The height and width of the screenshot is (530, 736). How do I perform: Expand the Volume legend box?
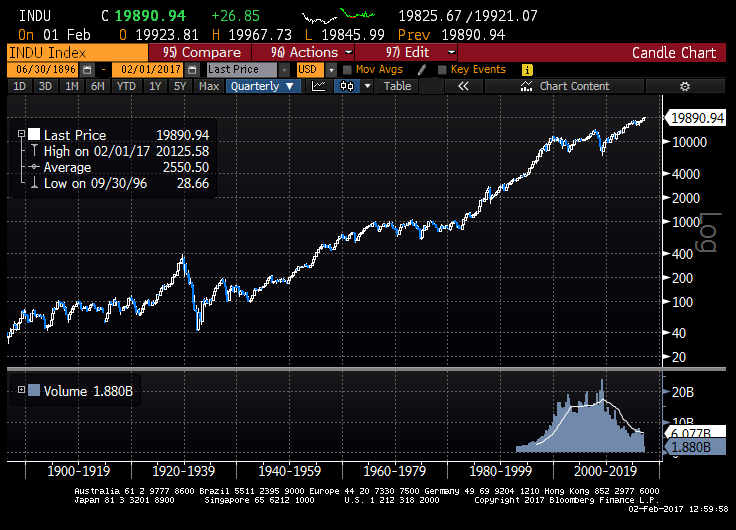click(21, 390)
